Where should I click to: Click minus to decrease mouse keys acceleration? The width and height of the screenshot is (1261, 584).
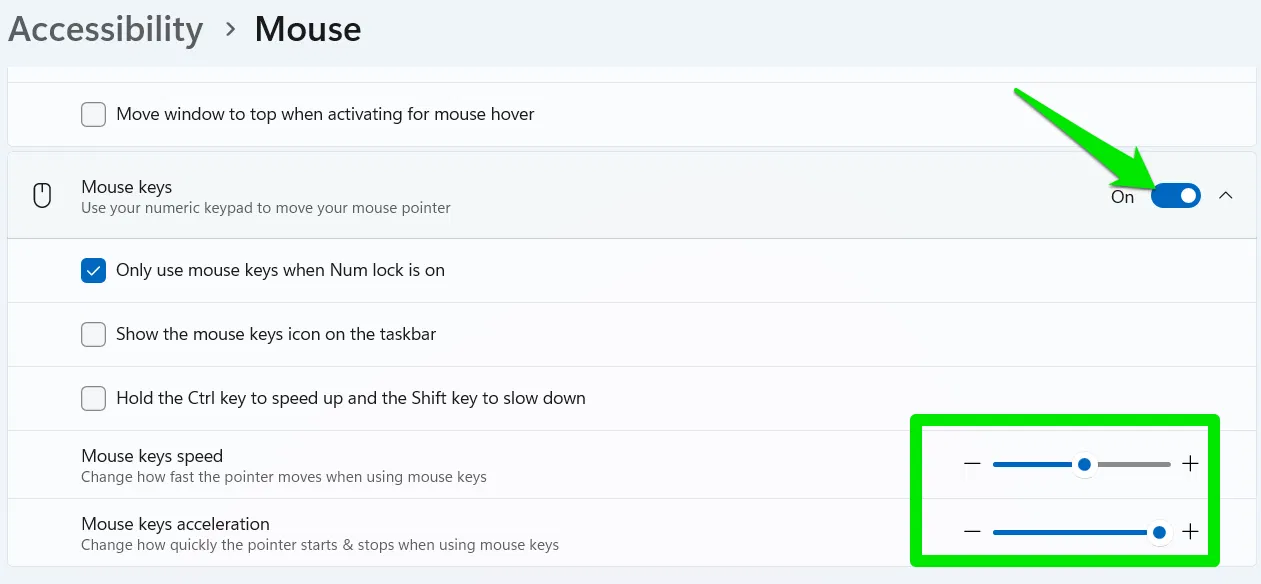pyautogui.click(x=971, y=531)
